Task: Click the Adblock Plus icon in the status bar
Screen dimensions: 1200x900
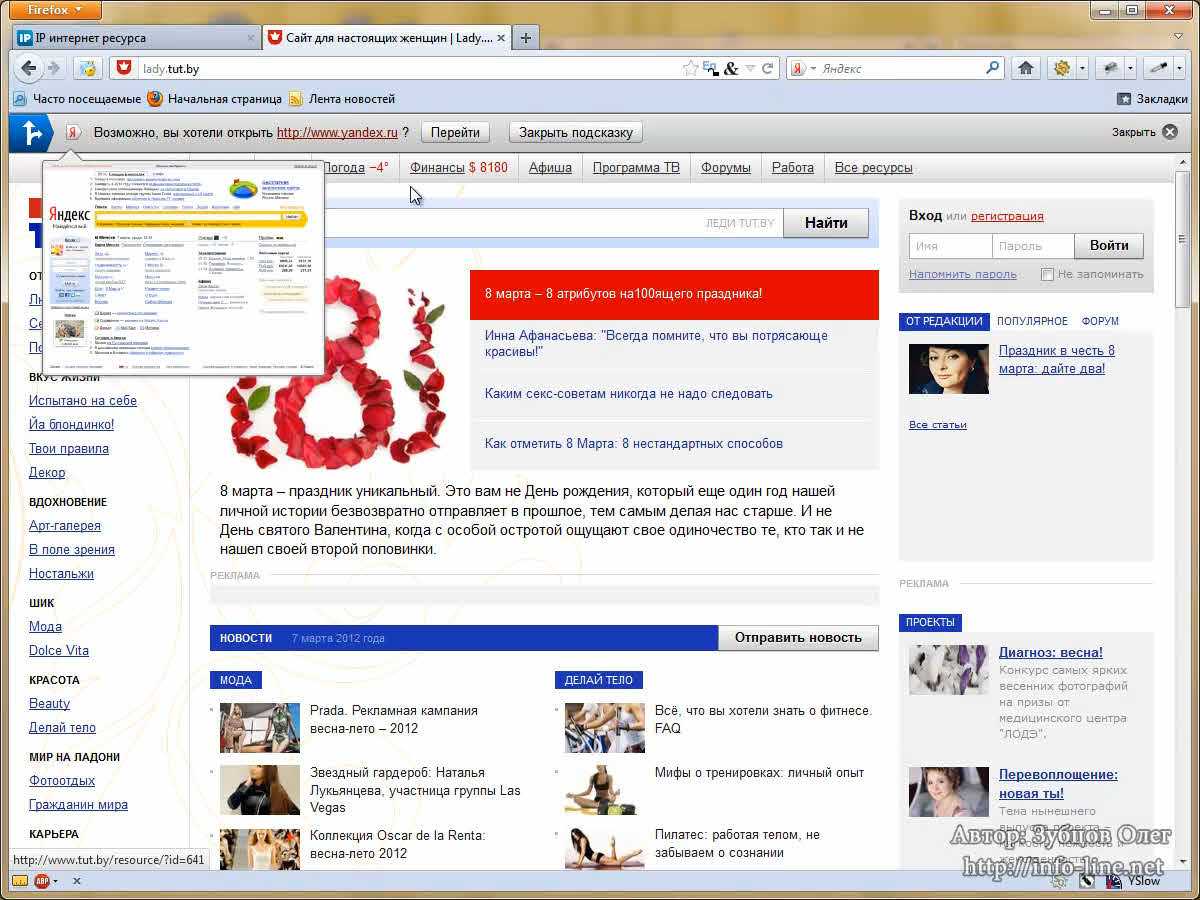Action: click(x=43, y=881)
